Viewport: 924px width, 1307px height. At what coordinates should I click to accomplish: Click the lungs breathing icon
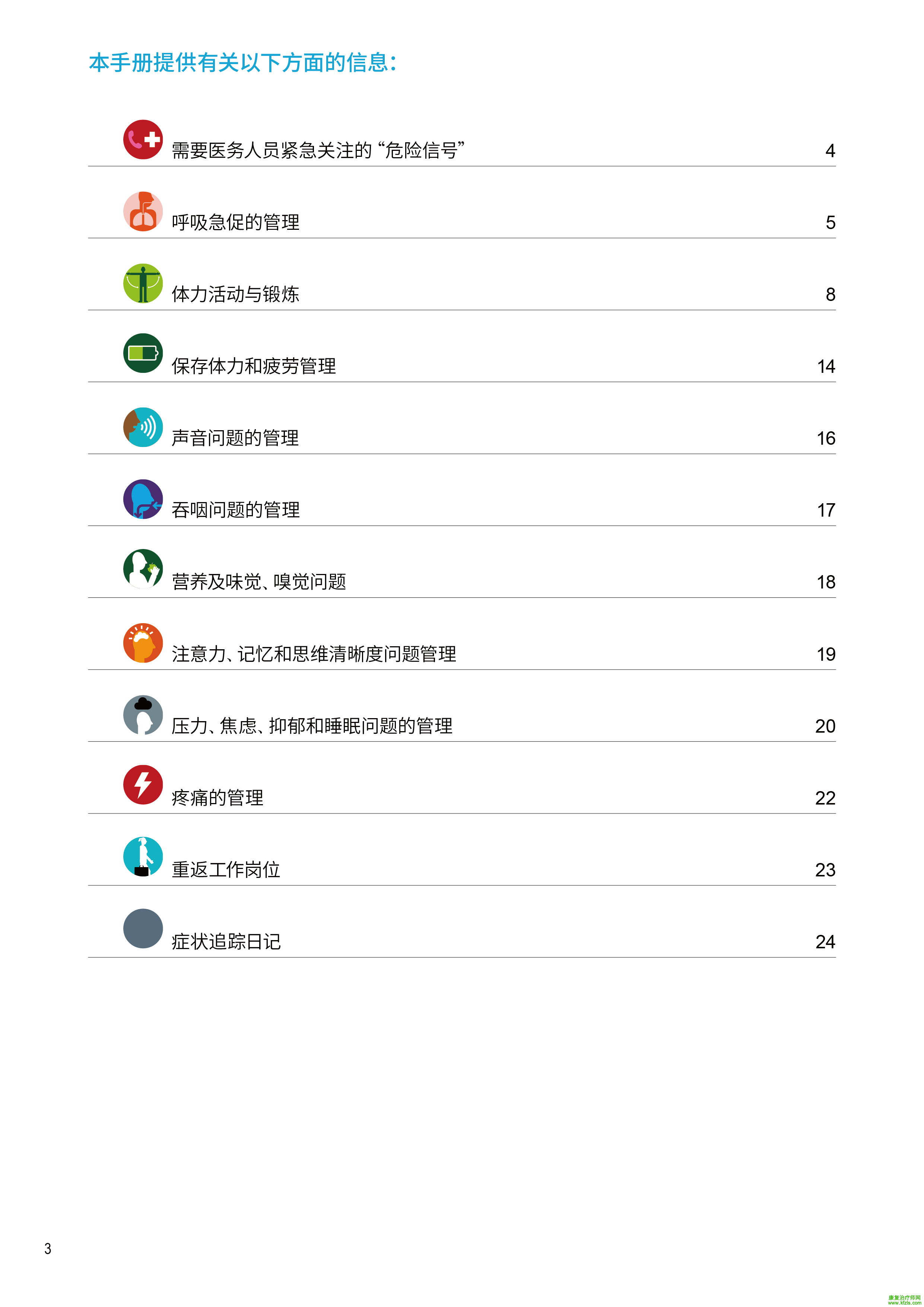point(143,211)
